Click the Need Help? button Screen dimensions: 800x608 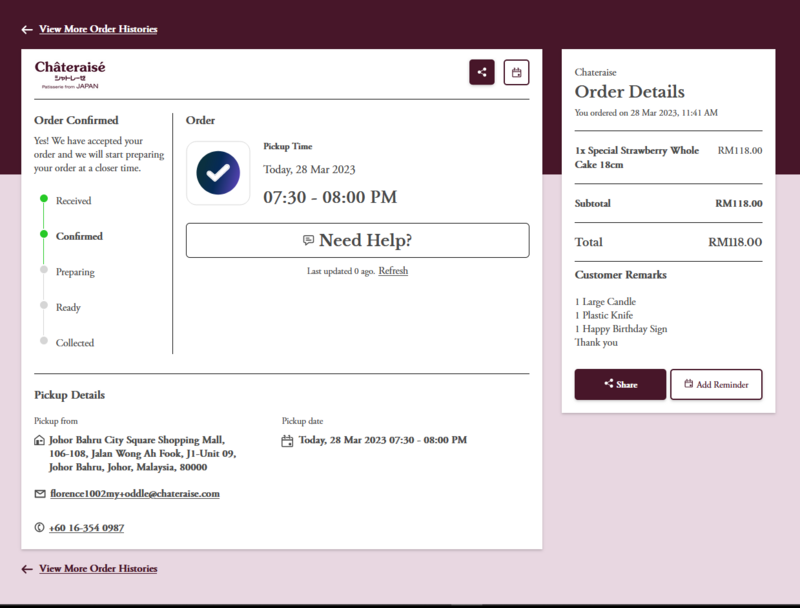(x=358, y=240)
